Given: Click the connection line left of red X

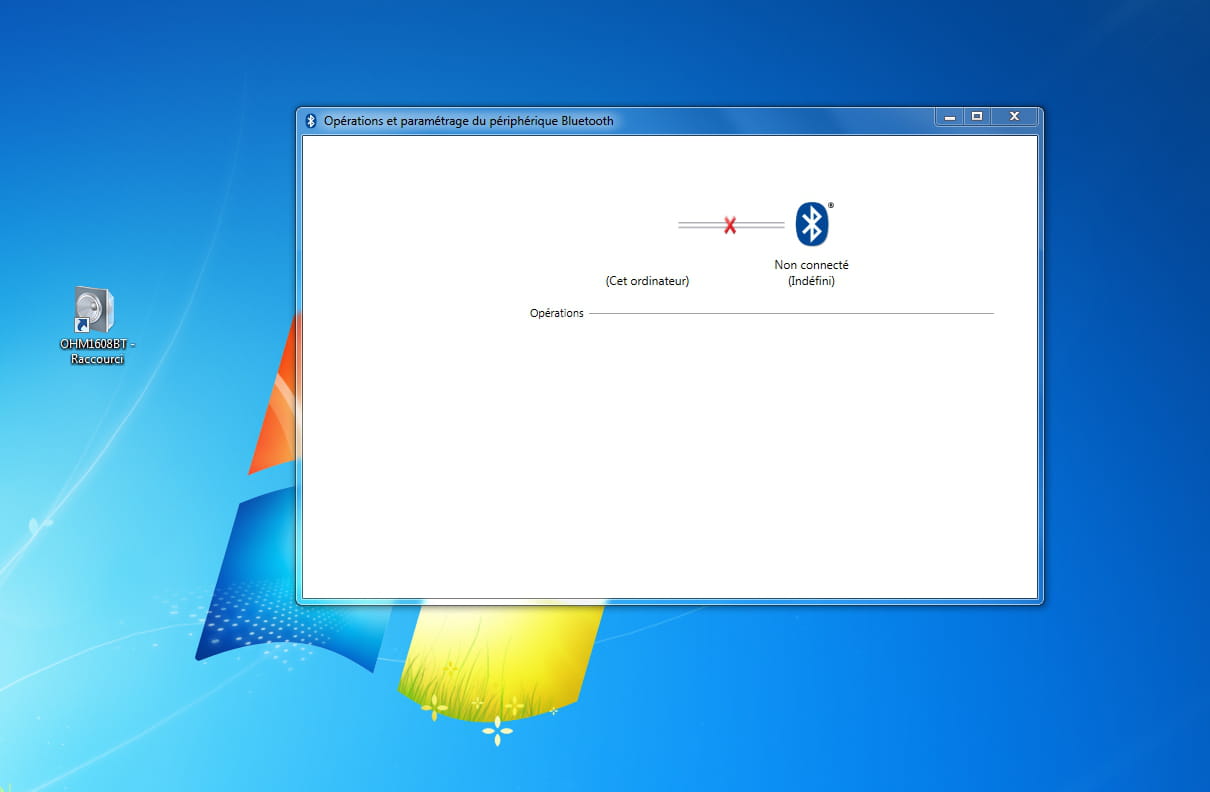Looking at the screenshot, I should pyautogui.click(x=700, y=225).
